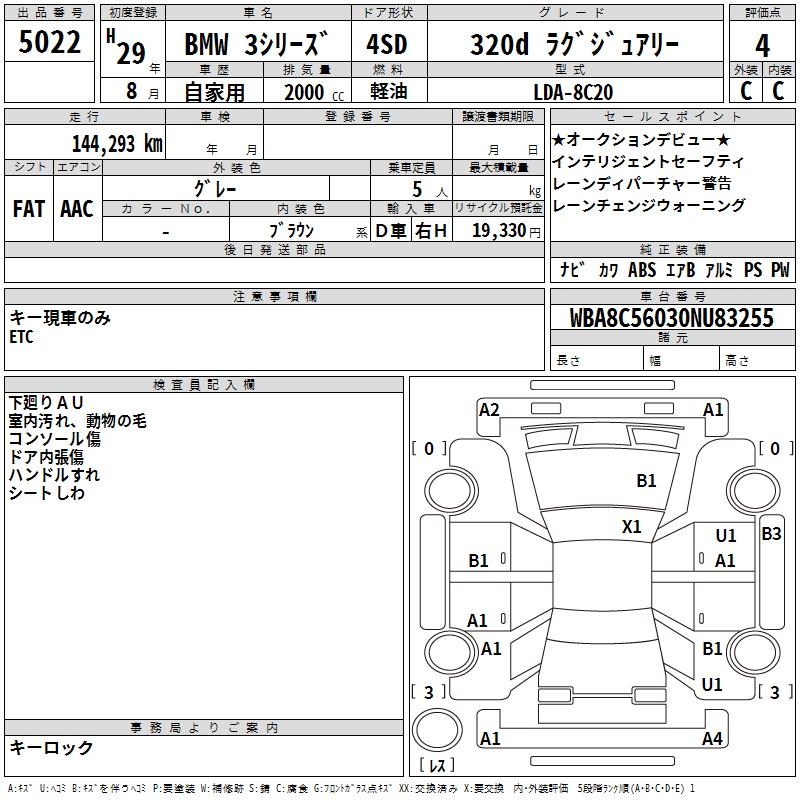This screenshot has height=800, width=800.
Task: Click the PW power window indicator
Action: pos(780,270)
